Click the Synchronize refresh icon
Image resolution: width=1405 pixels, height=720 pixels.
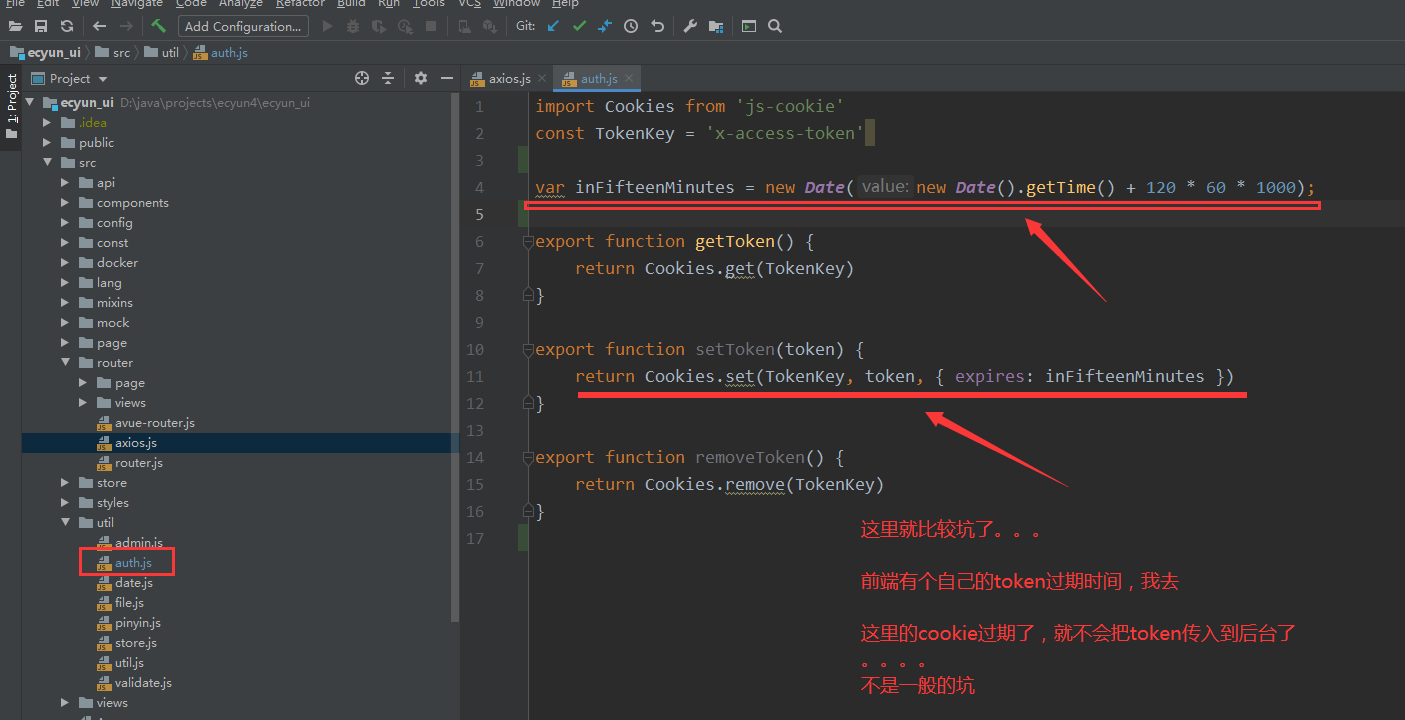[66, 26]
